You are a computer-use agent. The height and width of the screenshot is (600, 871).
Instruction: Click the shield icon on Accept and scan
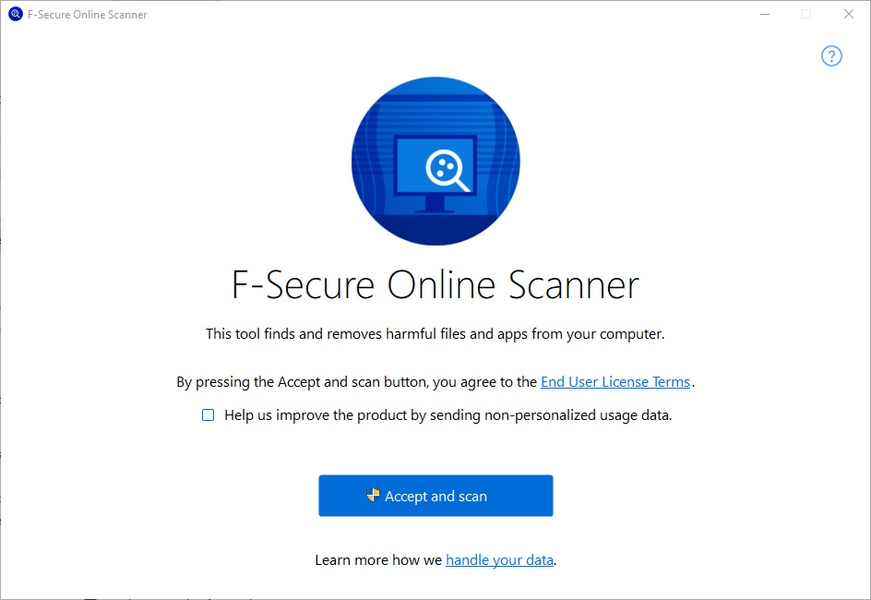(373, 495)
